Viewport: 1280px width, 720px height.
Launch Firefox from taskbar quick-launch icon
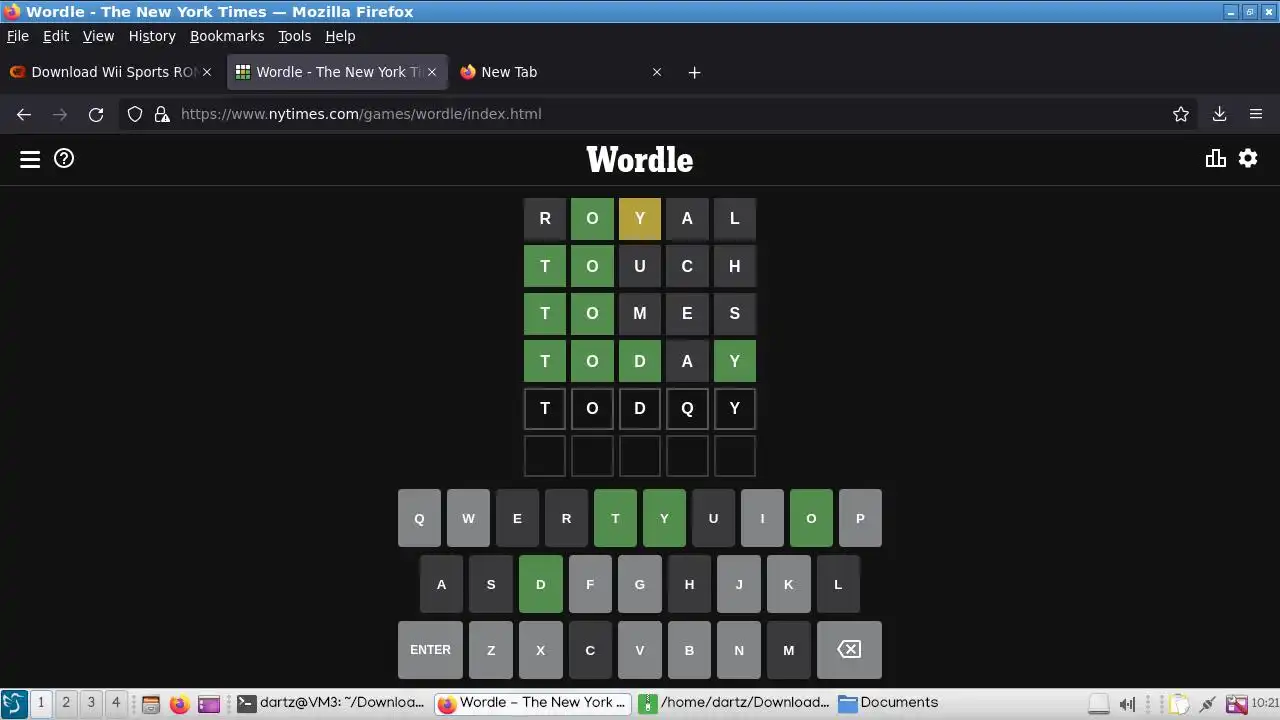pyautogui.click(x=179, y=704)
